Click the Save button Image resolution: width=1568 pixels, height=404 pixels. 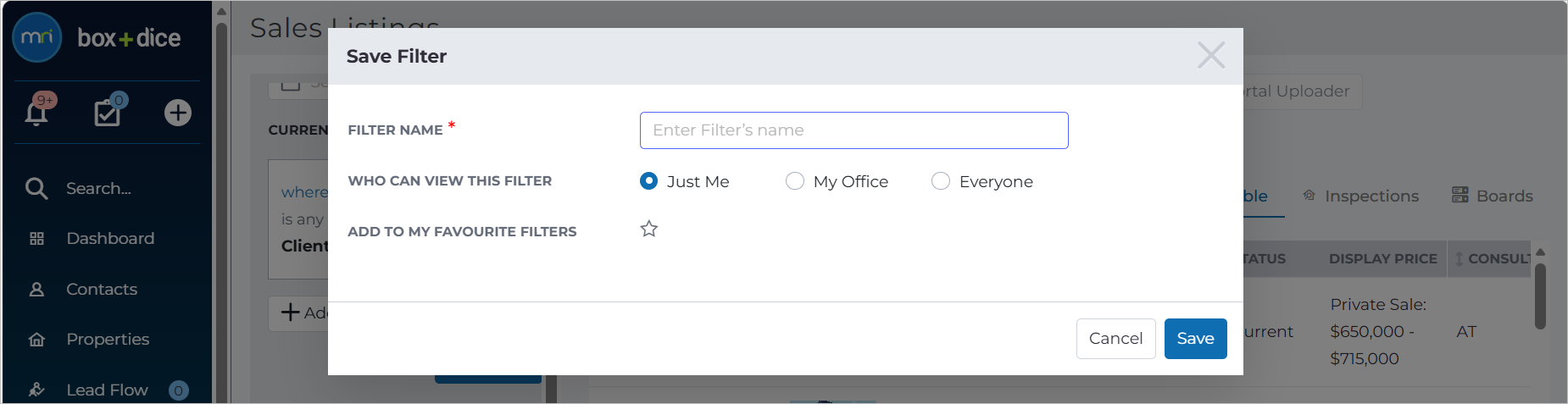tap(1195, 338)
